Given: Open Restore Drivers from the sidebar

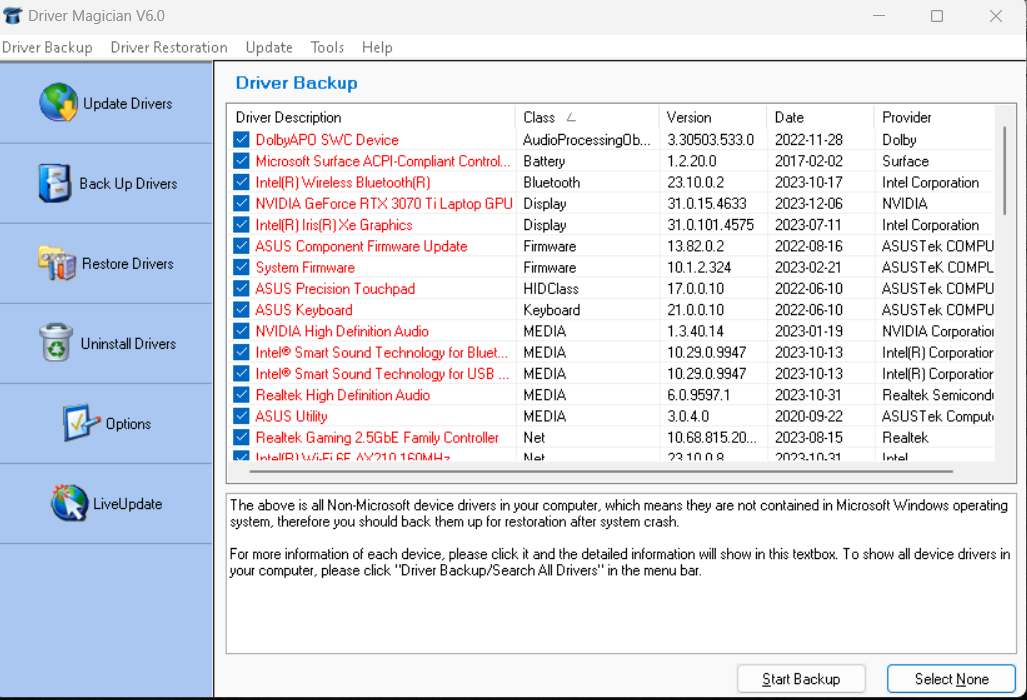Looking at the screenshot, I should tap(106, 264).
